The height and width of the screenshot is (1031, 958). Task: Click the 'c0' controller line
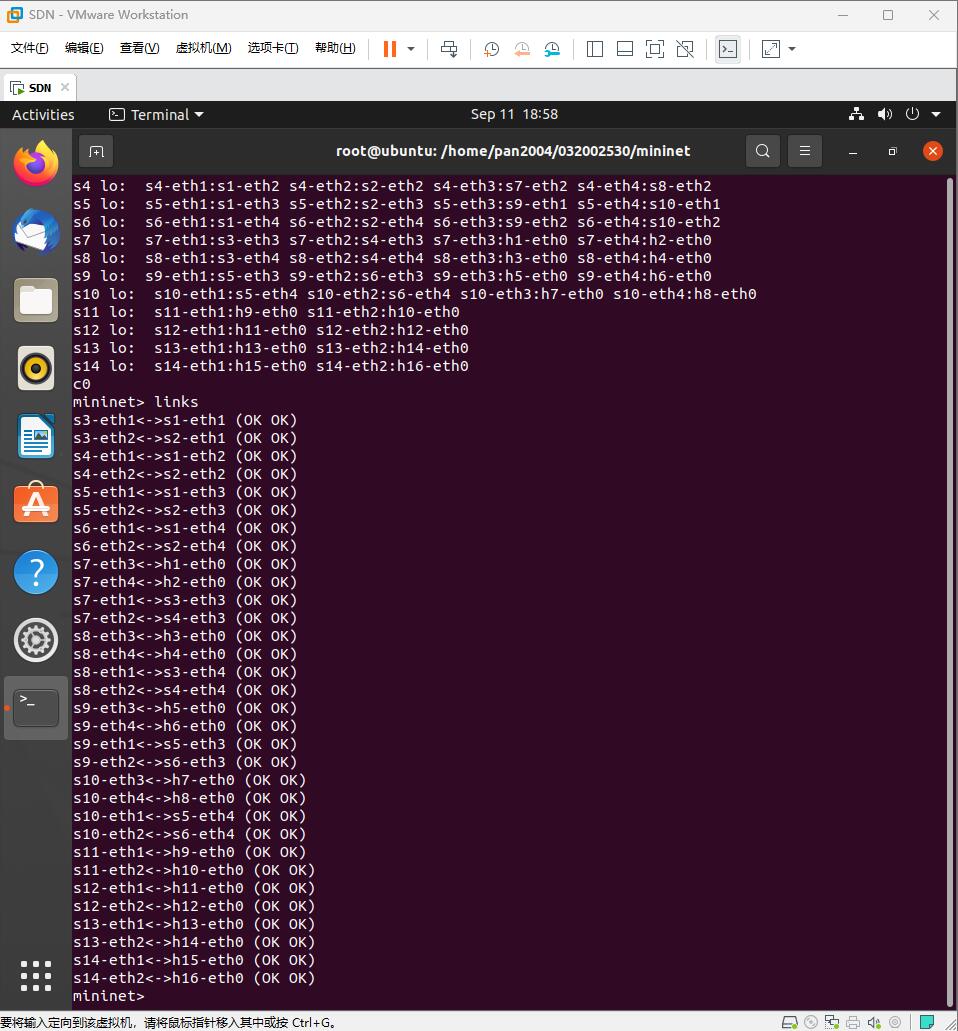pyautogui.click(x=82, y=384)
